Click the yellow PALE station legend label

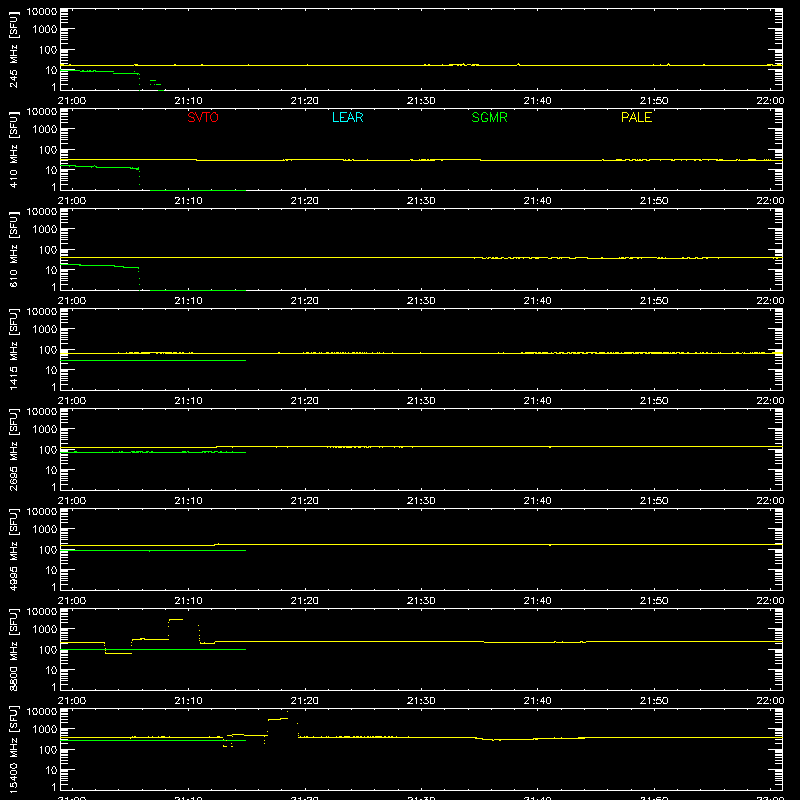click(636, 117)
